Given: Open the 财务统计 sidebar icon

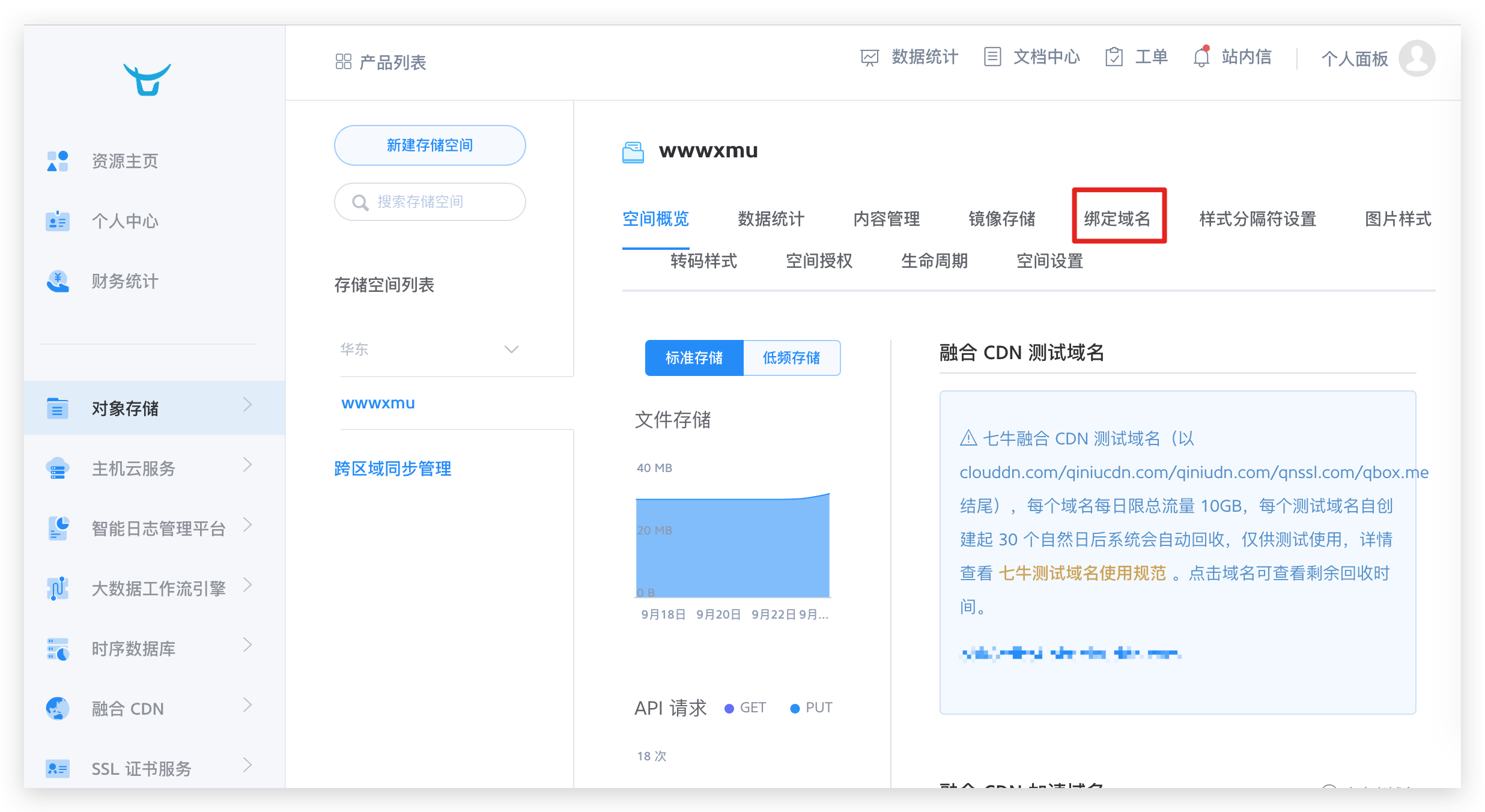Looking at the screenshot, I should (x=58, y=281).
